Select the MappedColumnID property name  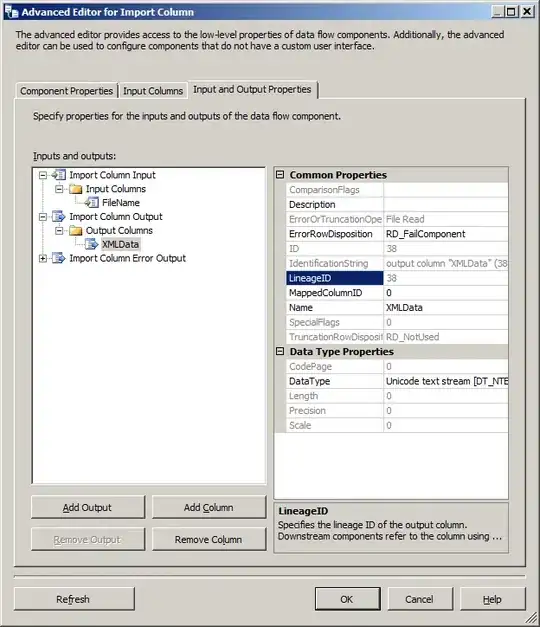pyautogui.click(x=326, y=293)
